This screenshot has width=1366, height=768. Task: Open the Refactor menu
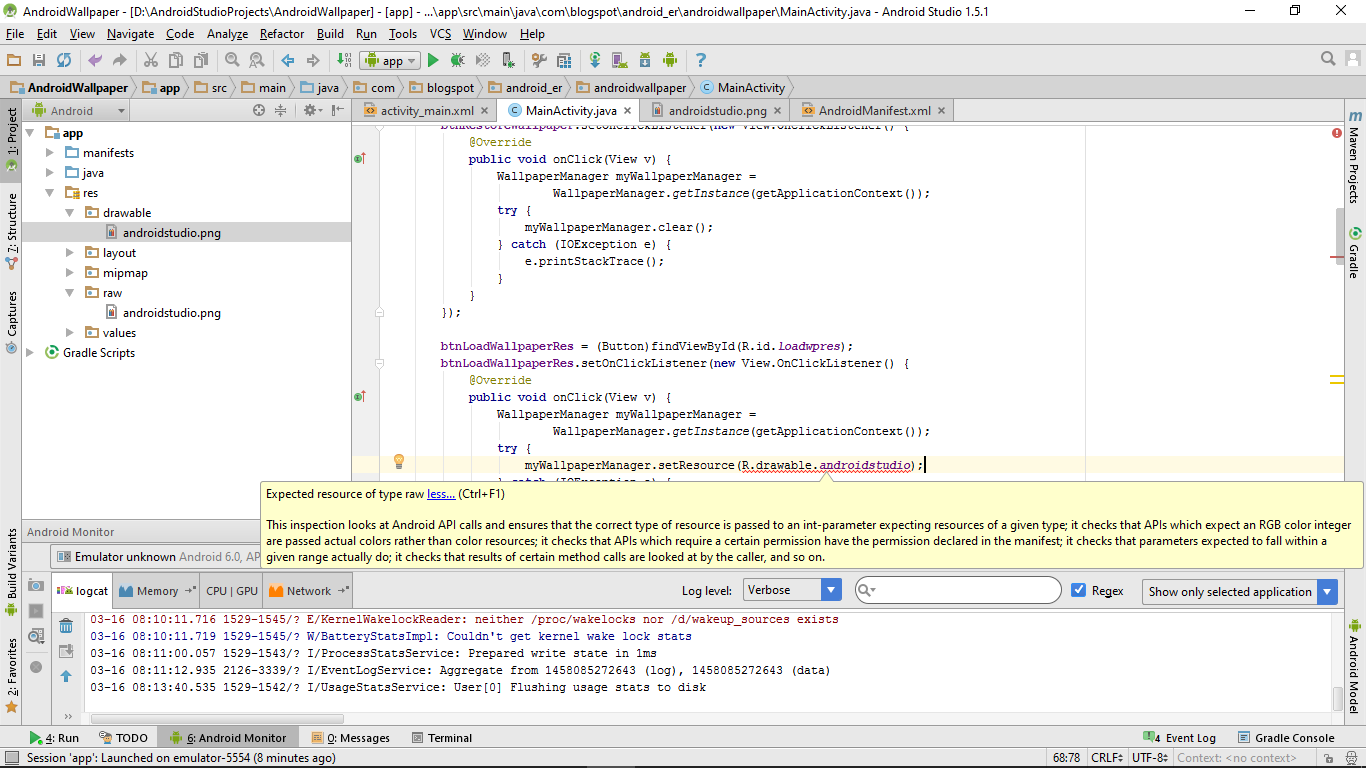point(281,33)
